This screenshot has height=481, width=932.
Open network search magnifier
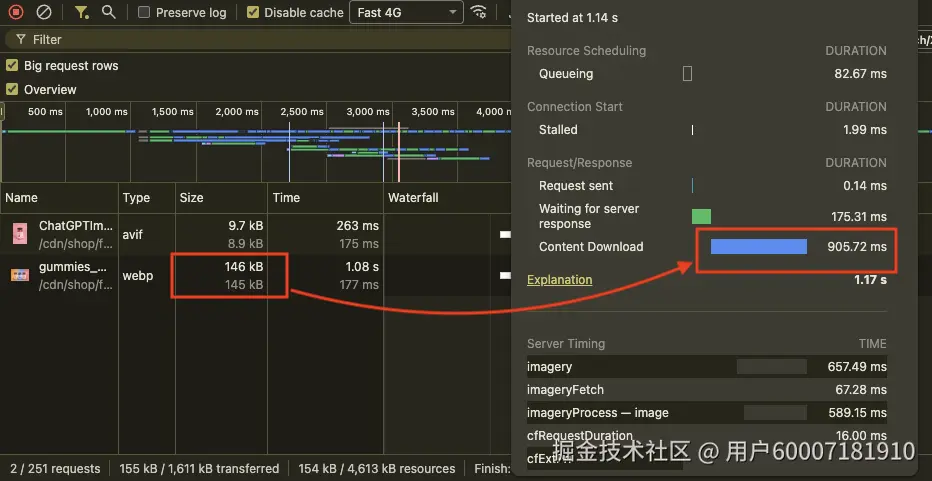108,12
